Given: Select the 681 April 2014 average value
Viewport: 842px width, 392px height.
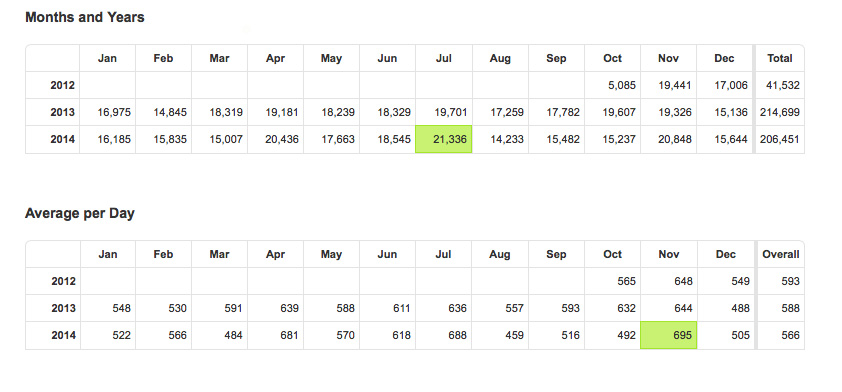Looking at the screenshot, I should click(x=289, y=335).
